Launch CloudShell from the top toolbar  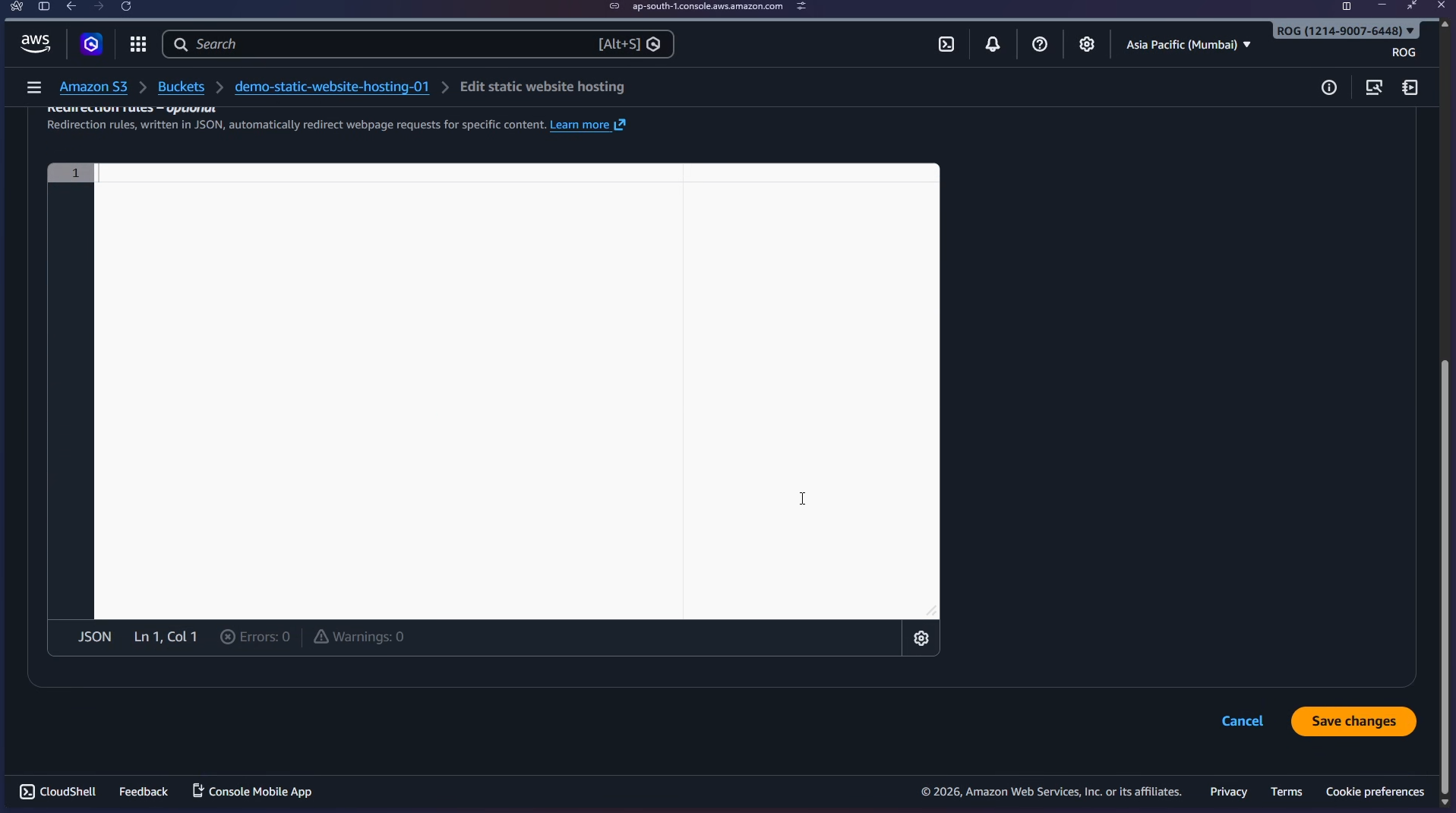click(x=946, y=44)
